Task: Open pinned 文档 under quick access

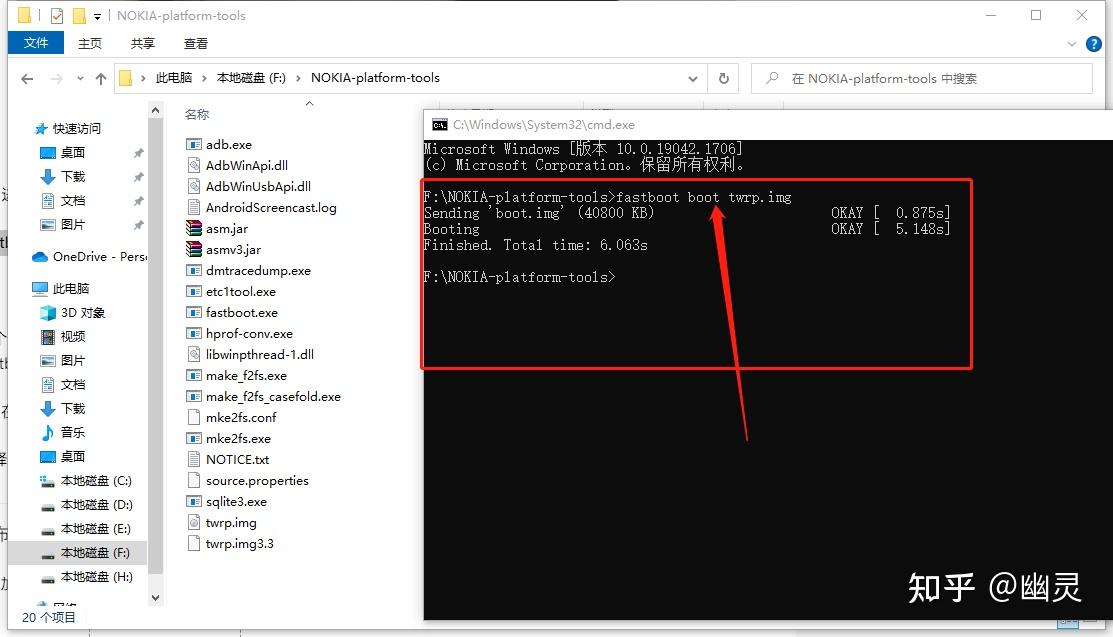Action: pyautogui.click(x=72, y=201)
